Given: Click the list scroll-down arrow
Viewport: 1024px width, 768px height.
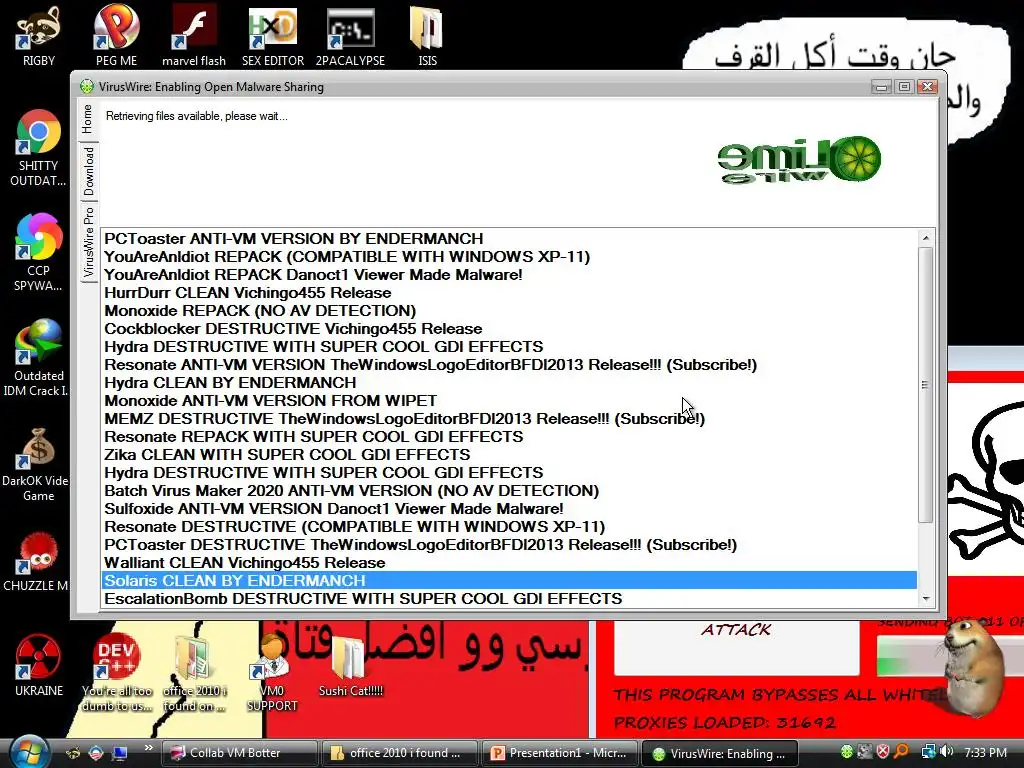Looking at the screenshot, I should click(925, 599).
